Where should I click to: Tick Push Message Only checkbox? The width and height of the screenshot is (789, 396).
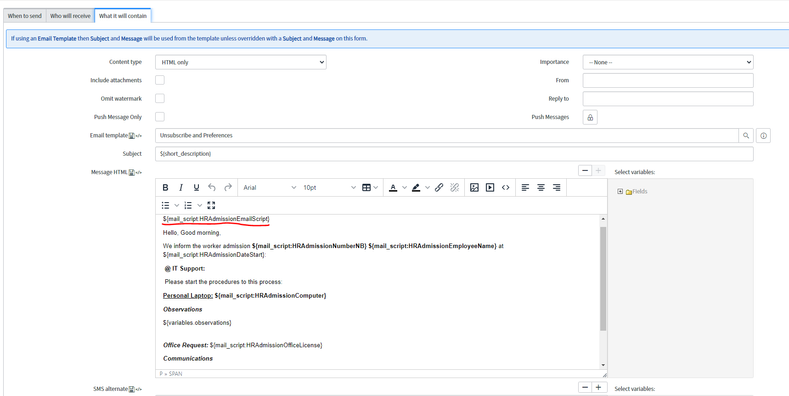[160, 117]
